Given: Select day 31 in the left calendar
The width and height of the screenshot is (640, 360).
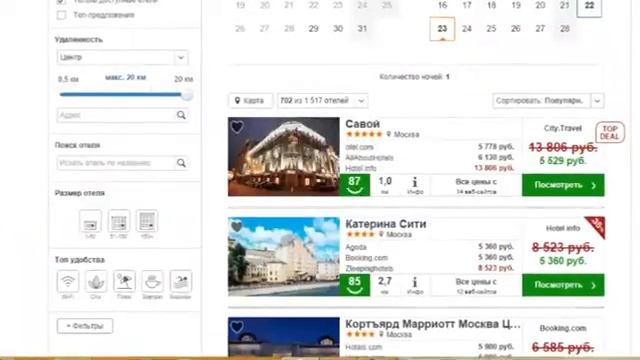Looking at the screenshot, I should pyautogui.click(x=362, y=29).
